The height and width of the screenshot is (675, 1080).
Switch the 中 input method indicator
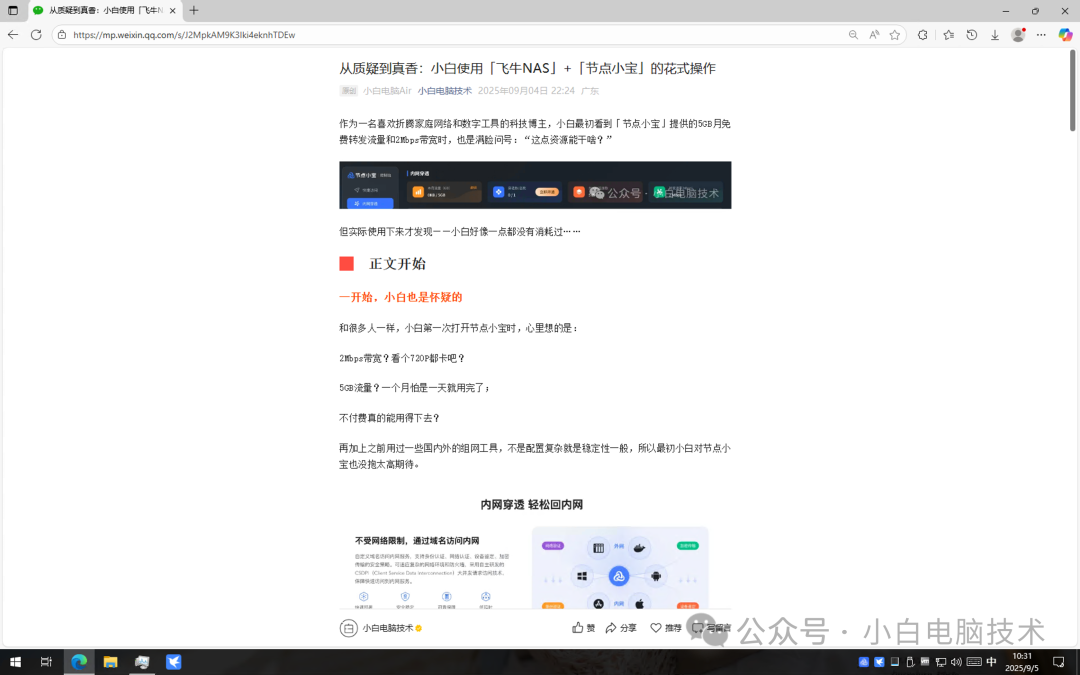[x=992, y=662]
